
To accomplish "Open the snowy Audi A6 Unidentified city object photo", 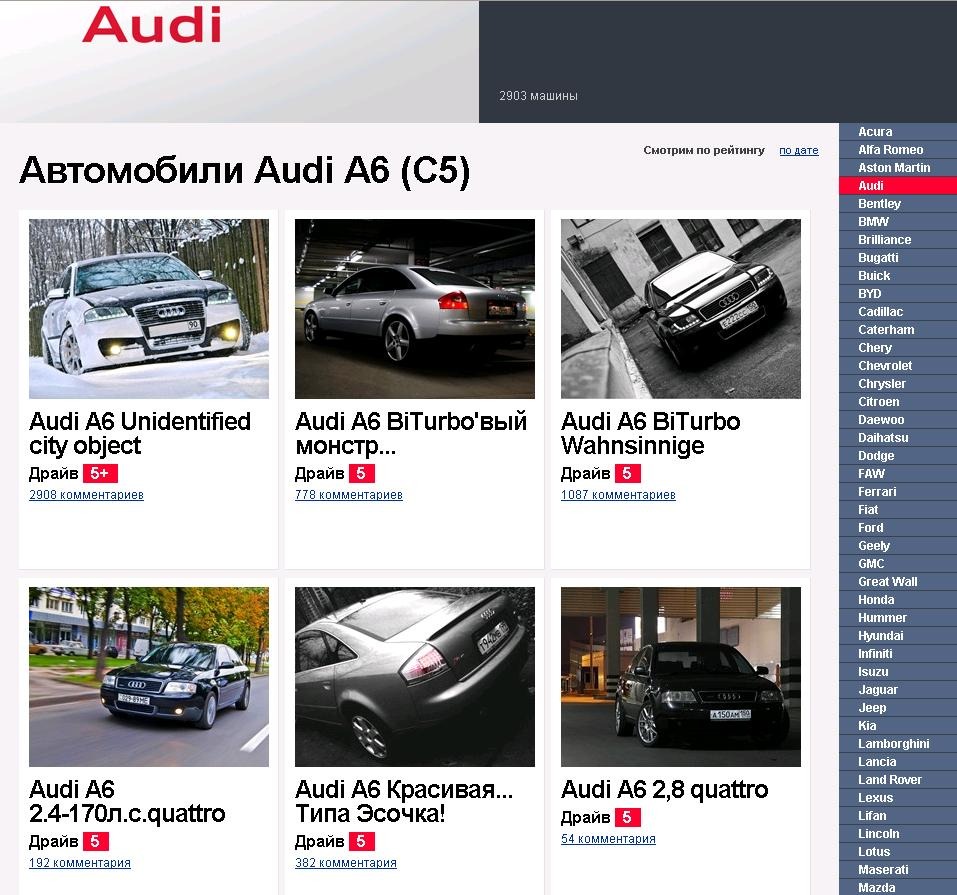I will [149, 308].
